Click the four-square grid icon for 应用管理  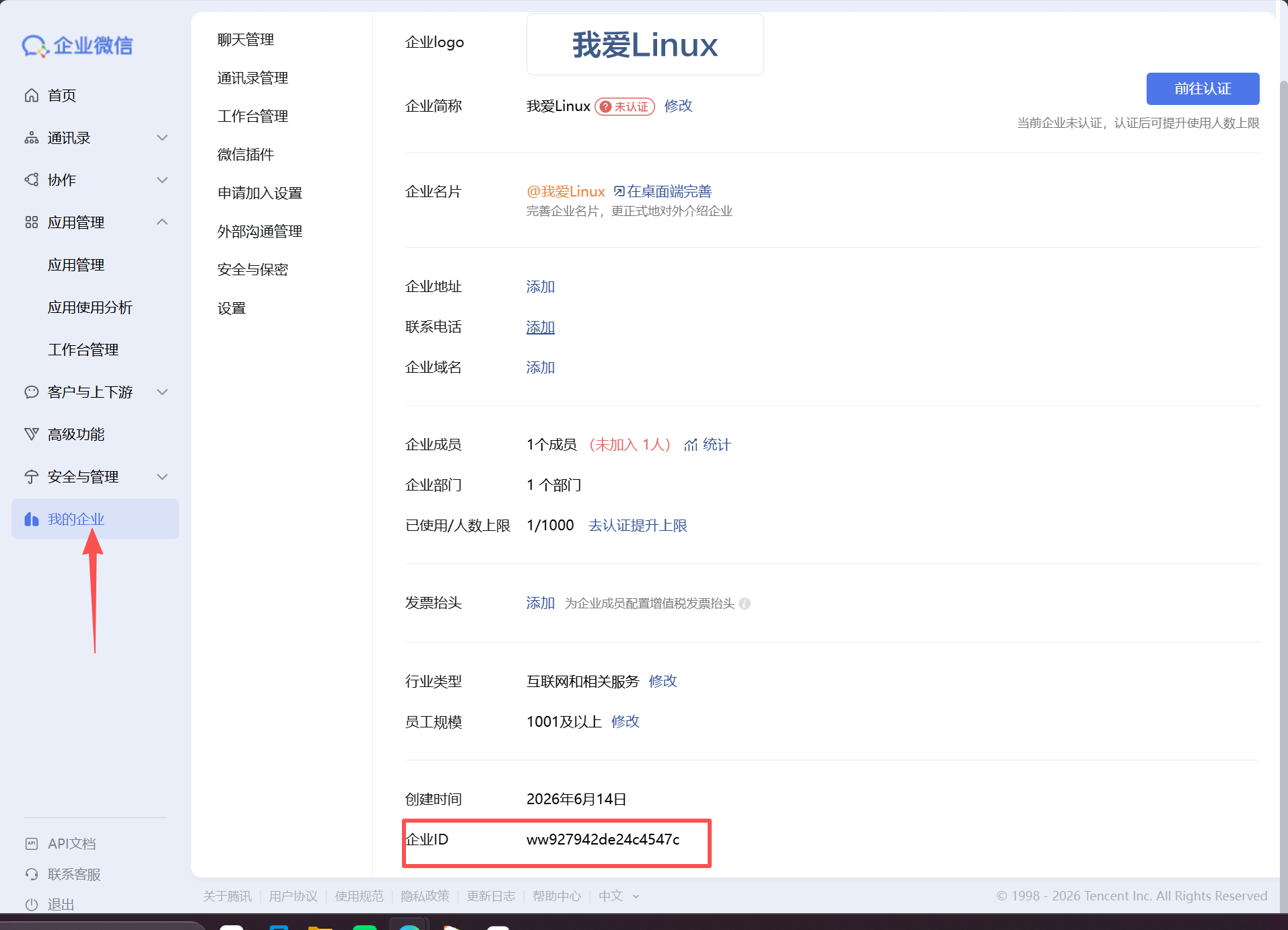click(x=32, y=223)
